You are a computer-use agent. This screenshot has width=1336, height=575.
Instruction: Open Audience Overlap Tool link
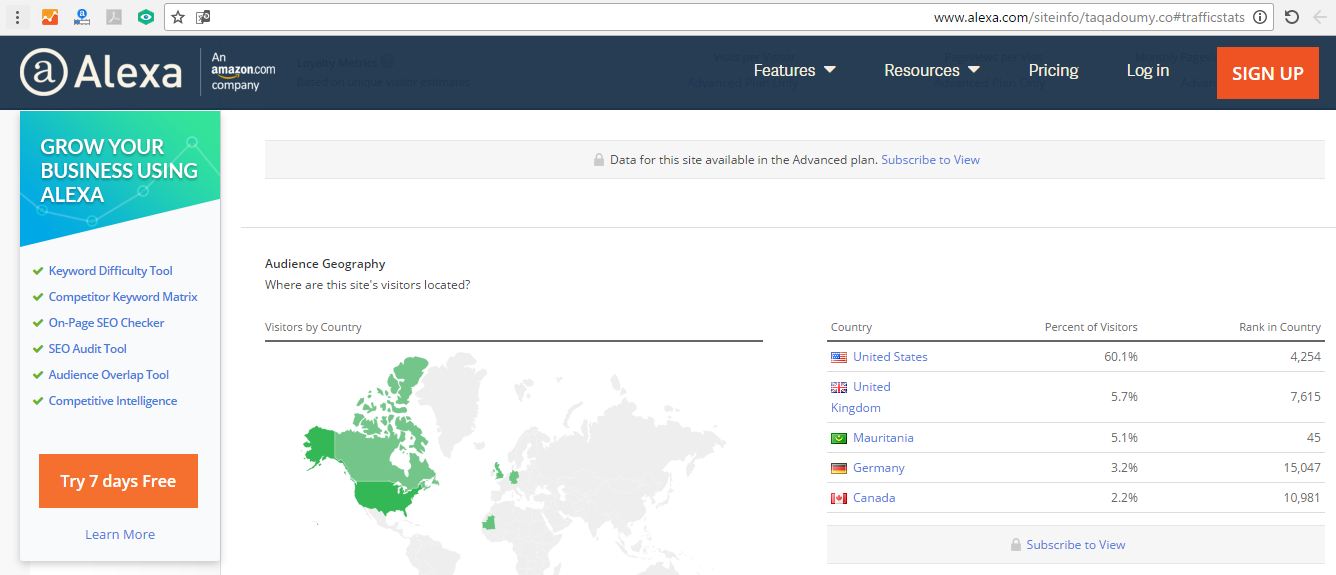(109, 375)
